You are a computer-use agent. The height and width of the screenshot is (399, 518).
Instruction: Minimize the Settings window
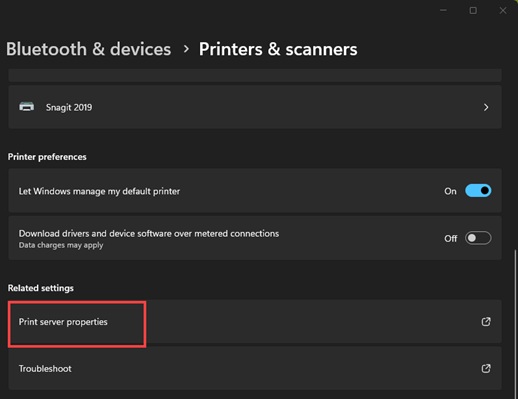[x=443, y=11]
